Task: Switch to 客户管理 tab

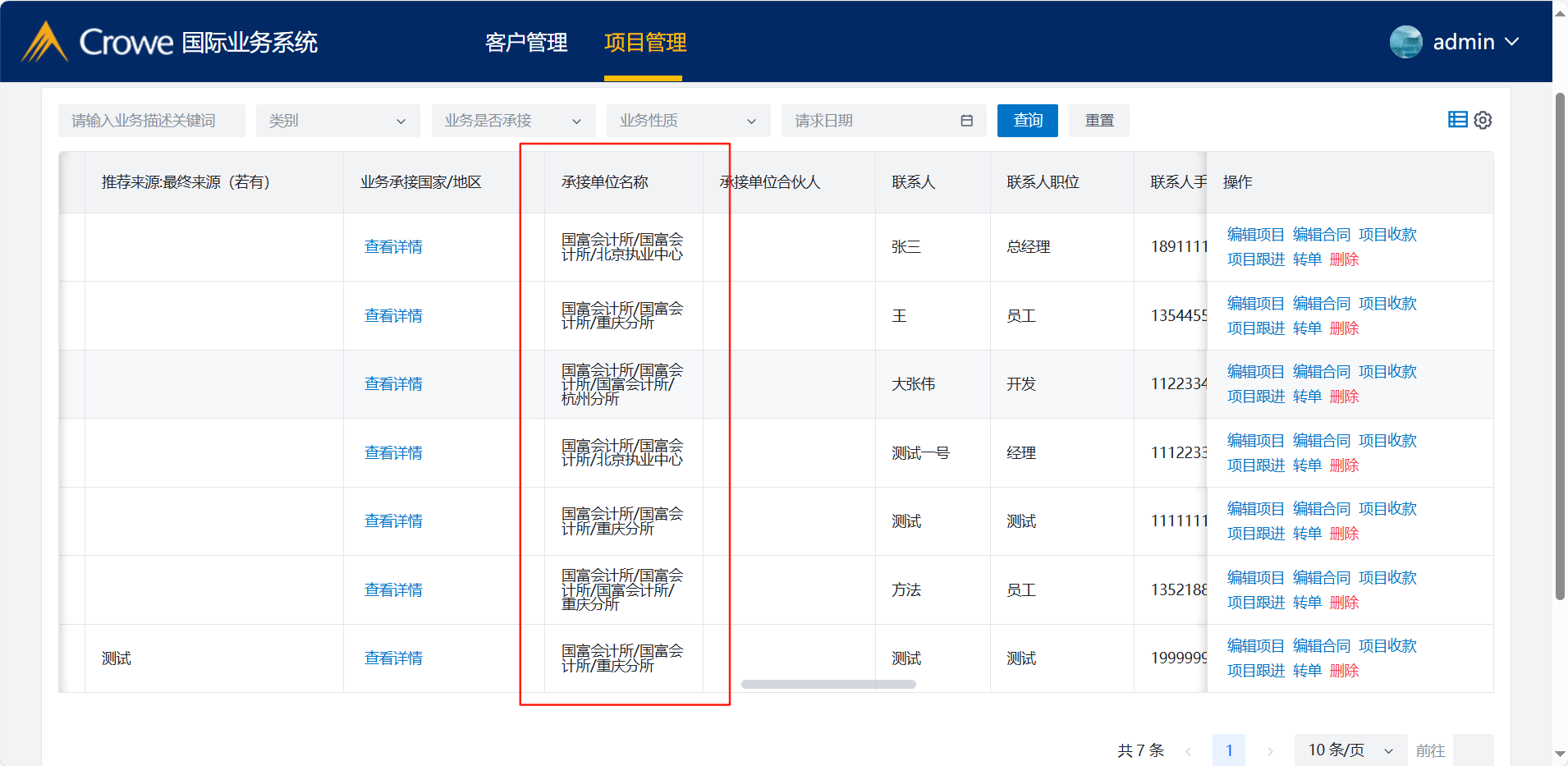Action: pos(526,43)
